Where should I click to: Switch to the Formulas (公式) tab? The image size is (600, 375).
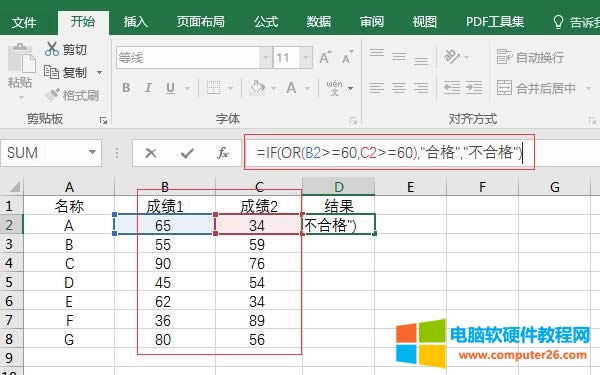tap(266, 22)
